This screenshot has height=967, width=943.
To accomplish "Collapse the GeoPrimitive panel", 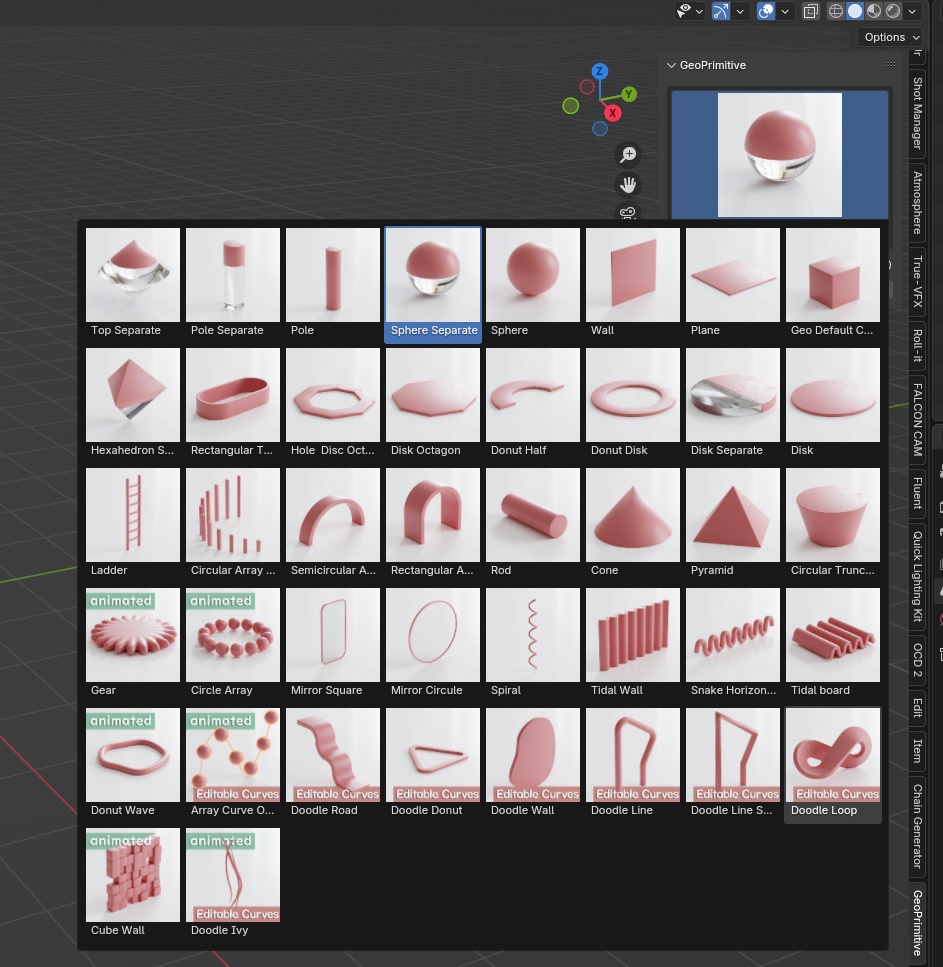I will (671, 65).
